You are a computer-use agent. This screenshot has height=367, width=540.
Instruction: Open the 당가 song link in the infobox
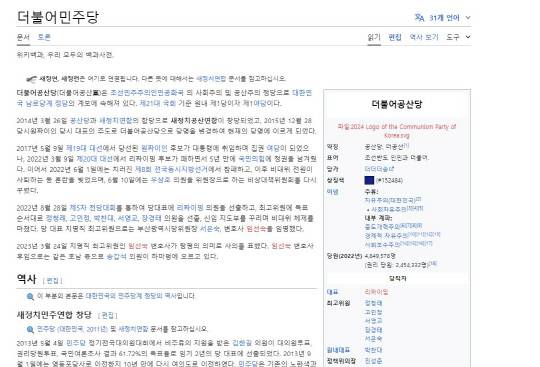click(x=378, y=169)
